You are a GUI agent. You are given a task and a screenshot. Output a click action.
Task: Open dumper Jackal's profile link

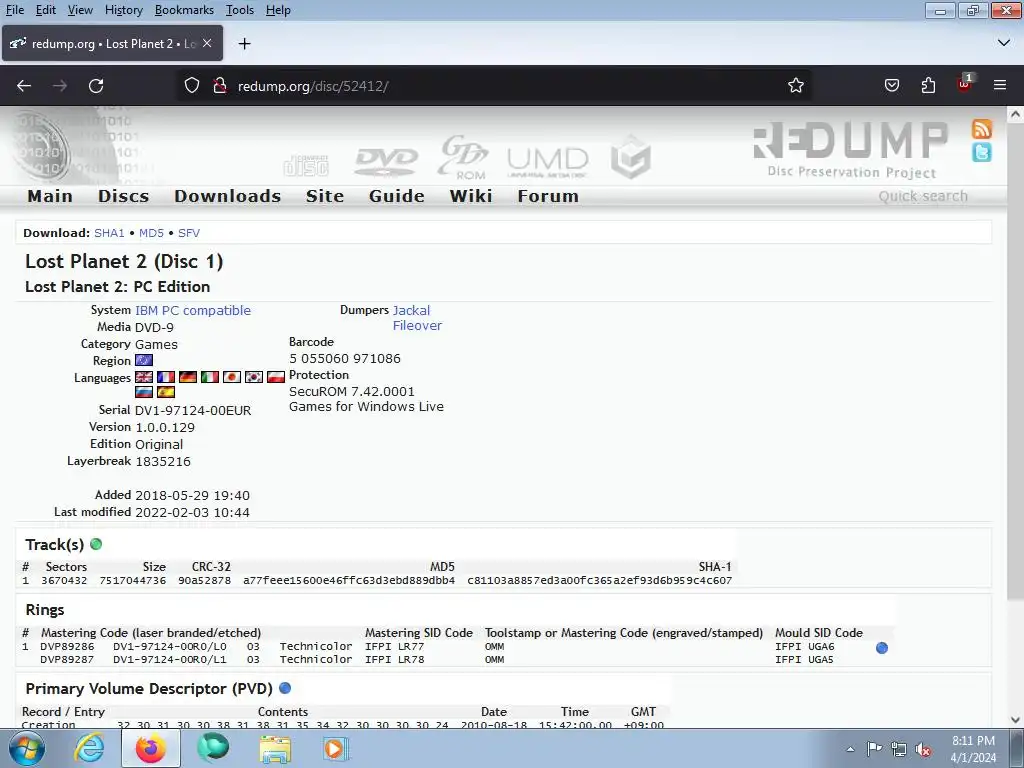coord(411,310)
